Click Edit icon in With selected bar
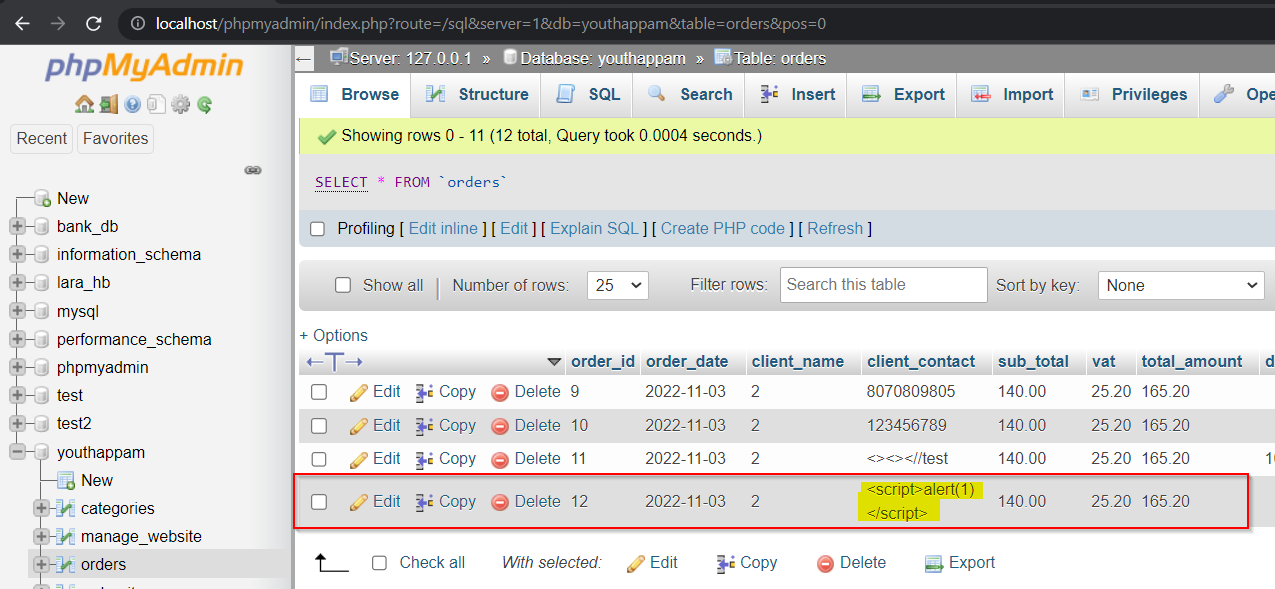Image resolution: width=1275 pixels, height=589 pixels. (x=636, y=563)
